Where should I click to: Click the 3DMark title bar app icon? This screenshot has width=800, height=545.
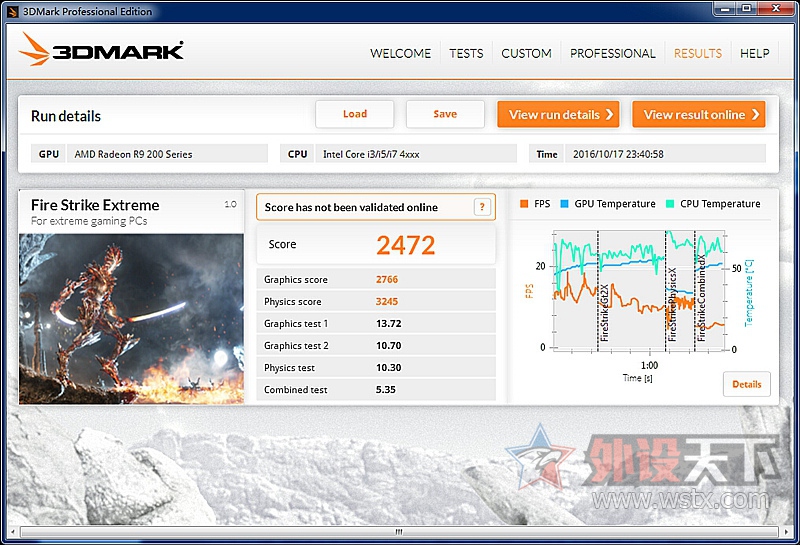pos(13,11)
